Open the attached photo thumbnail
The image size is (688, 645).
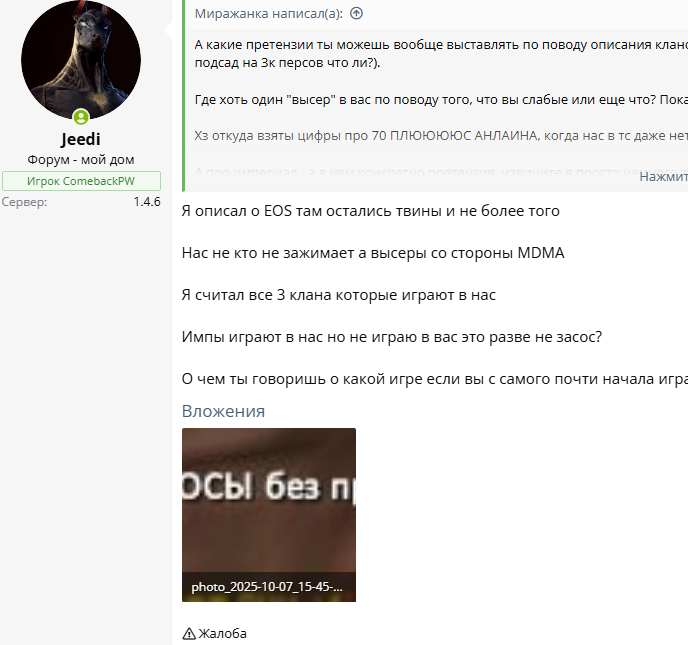click(x=269, y=515)
